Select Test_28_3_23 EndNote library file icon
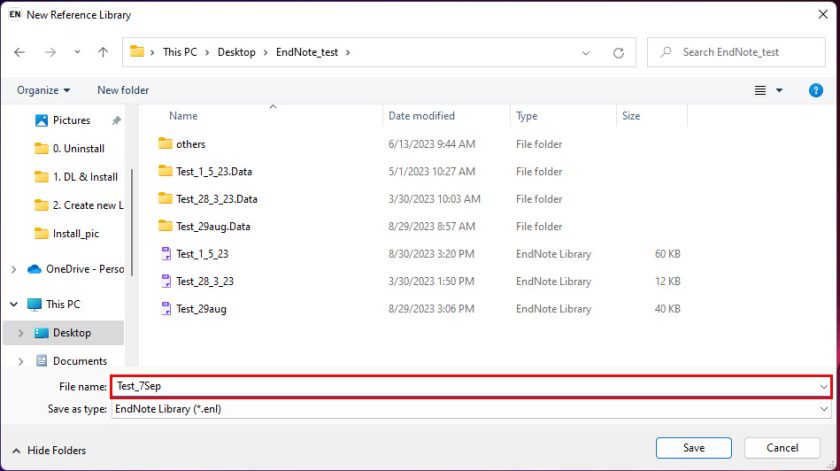Screen dimensions: 840x471 coord(166,281)
